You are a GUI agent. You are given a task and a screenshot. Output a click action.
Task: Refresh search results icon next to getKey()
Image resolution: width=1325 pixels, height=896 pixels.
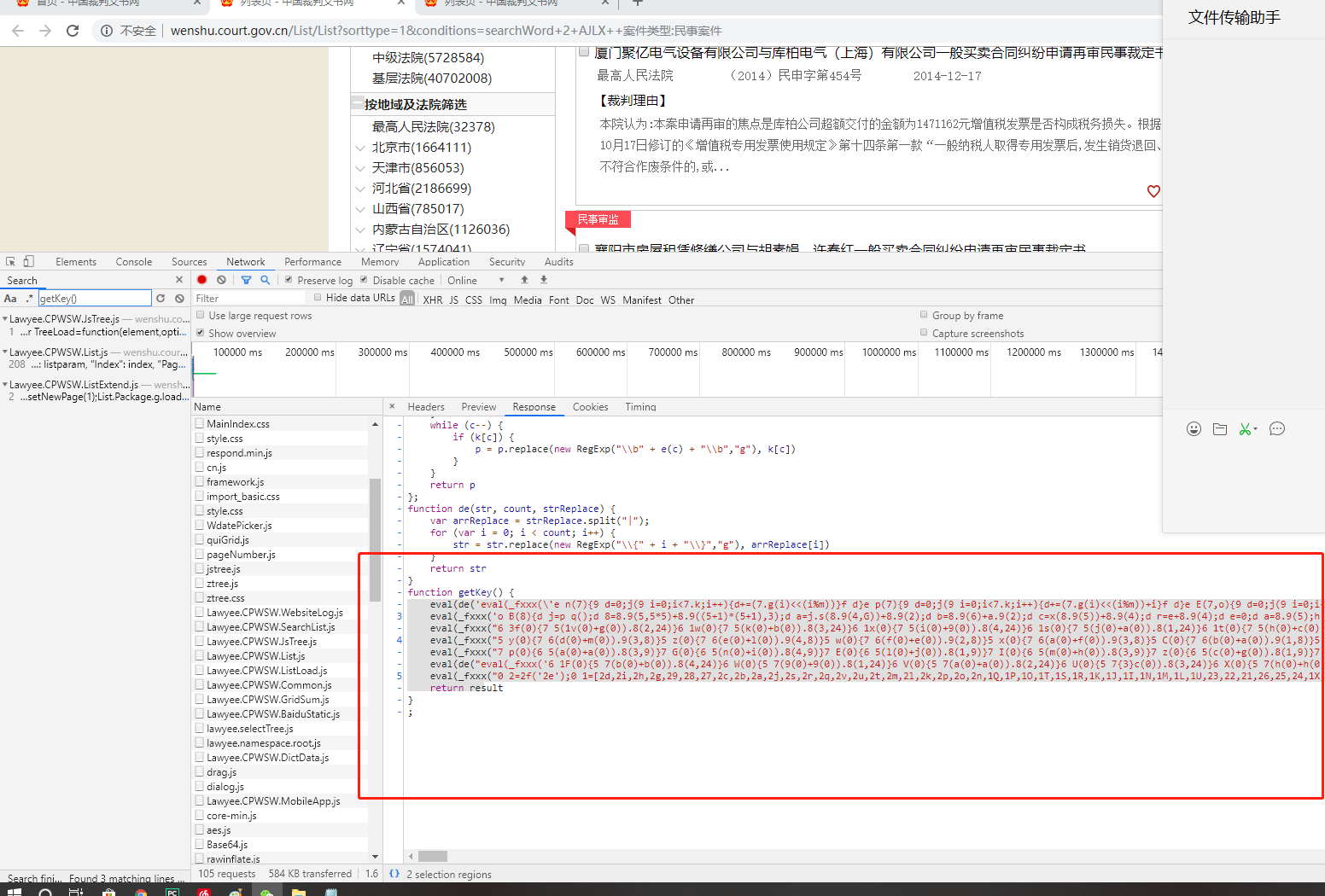[x=161, y=299]
